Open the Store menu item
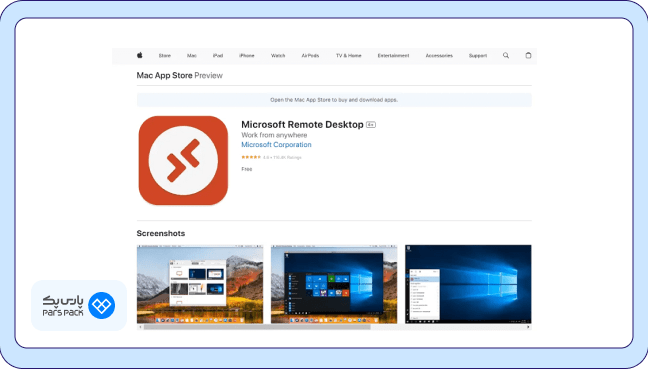Image resolution: width=648 pixels, height=369 pixels. click(164, 55)
